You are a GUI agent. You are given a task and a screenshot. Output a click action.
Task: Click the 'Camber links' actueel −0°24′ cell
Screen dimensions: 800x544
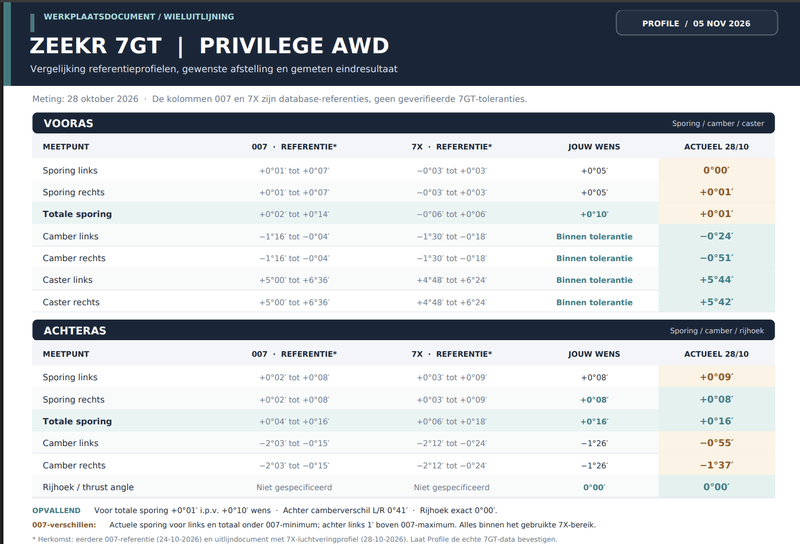(x=716, y=236)
